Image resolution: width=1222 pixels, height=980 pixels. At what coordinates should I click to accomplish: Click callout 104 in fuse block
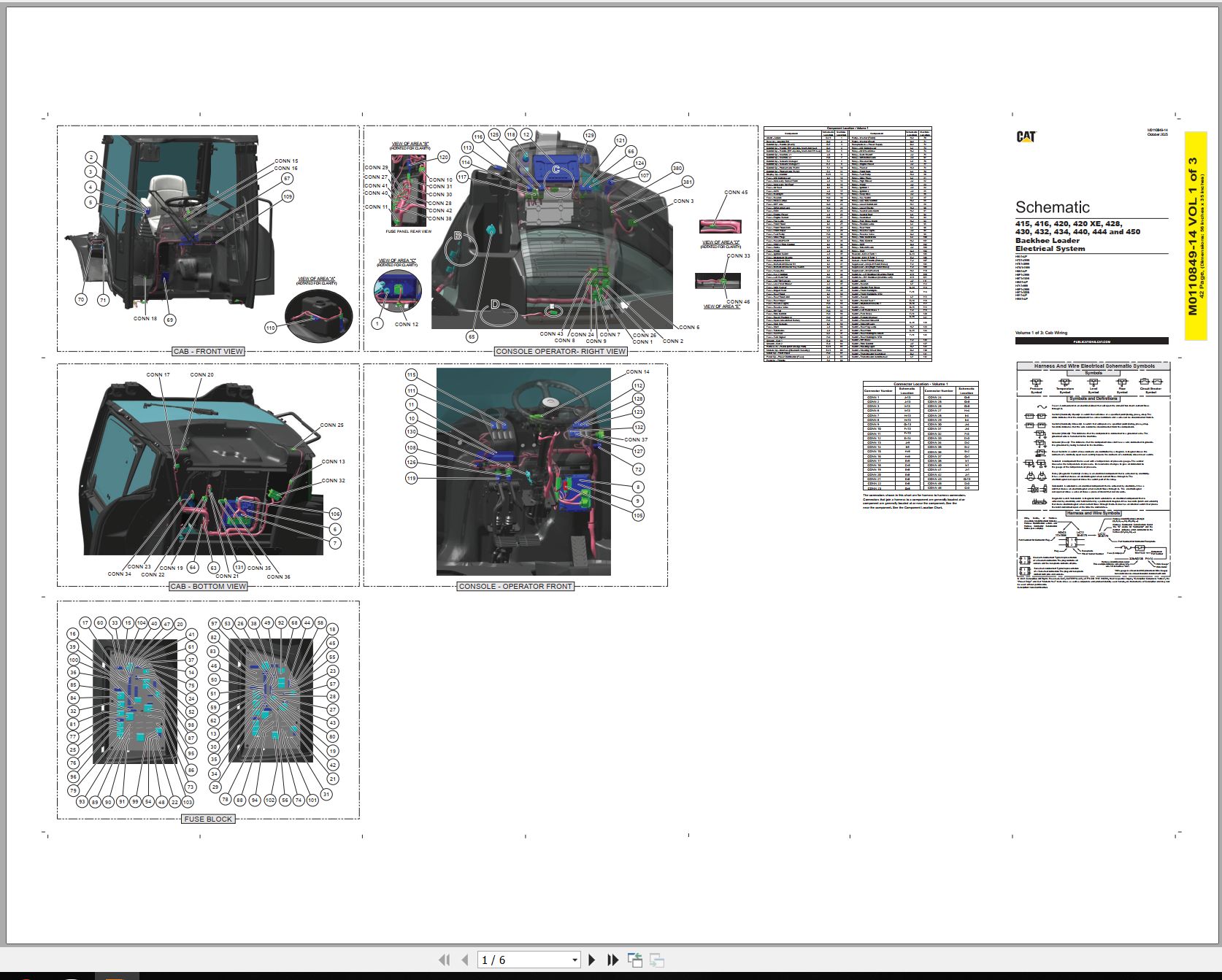141,623
